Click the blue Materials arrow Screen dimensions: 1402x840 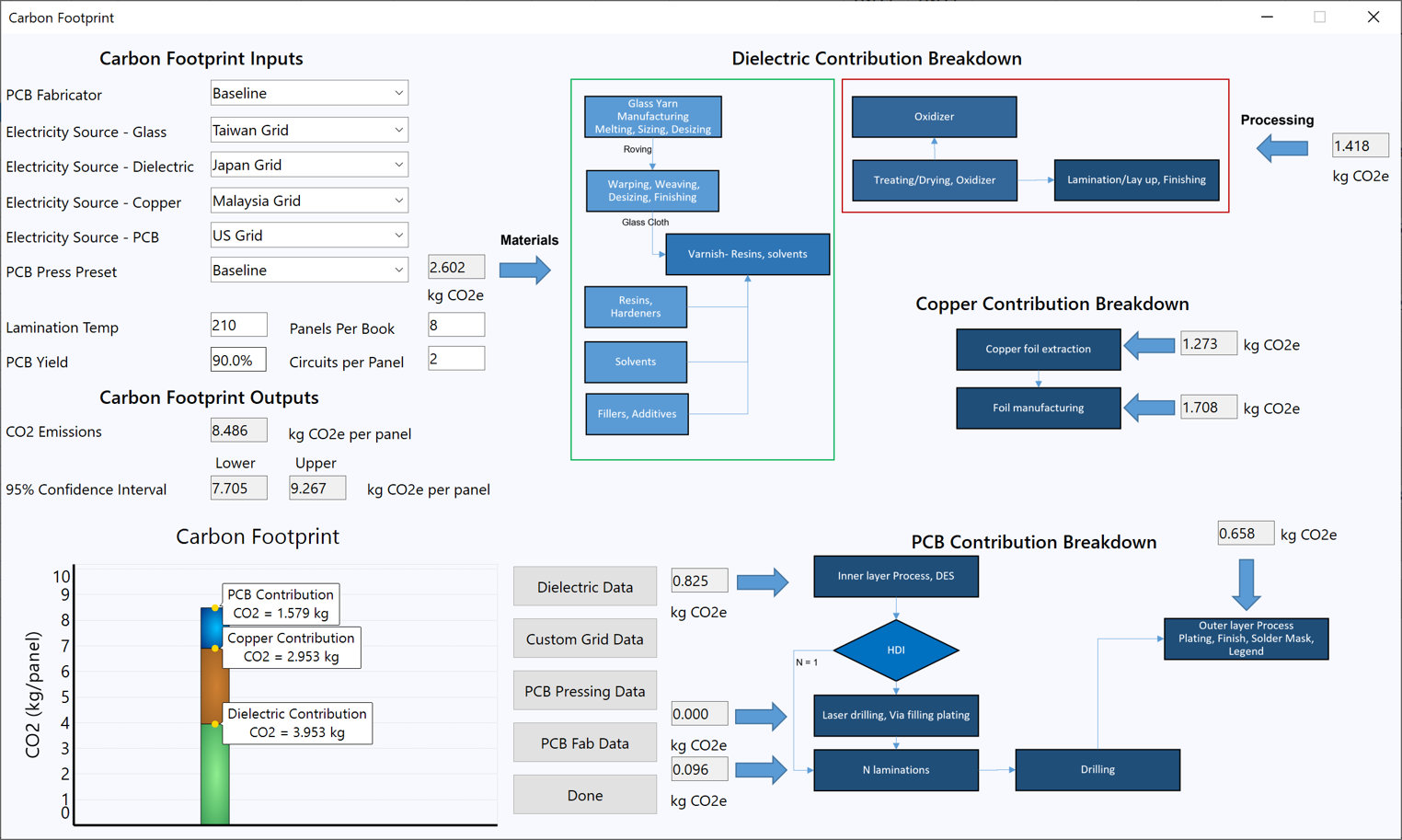524,270
